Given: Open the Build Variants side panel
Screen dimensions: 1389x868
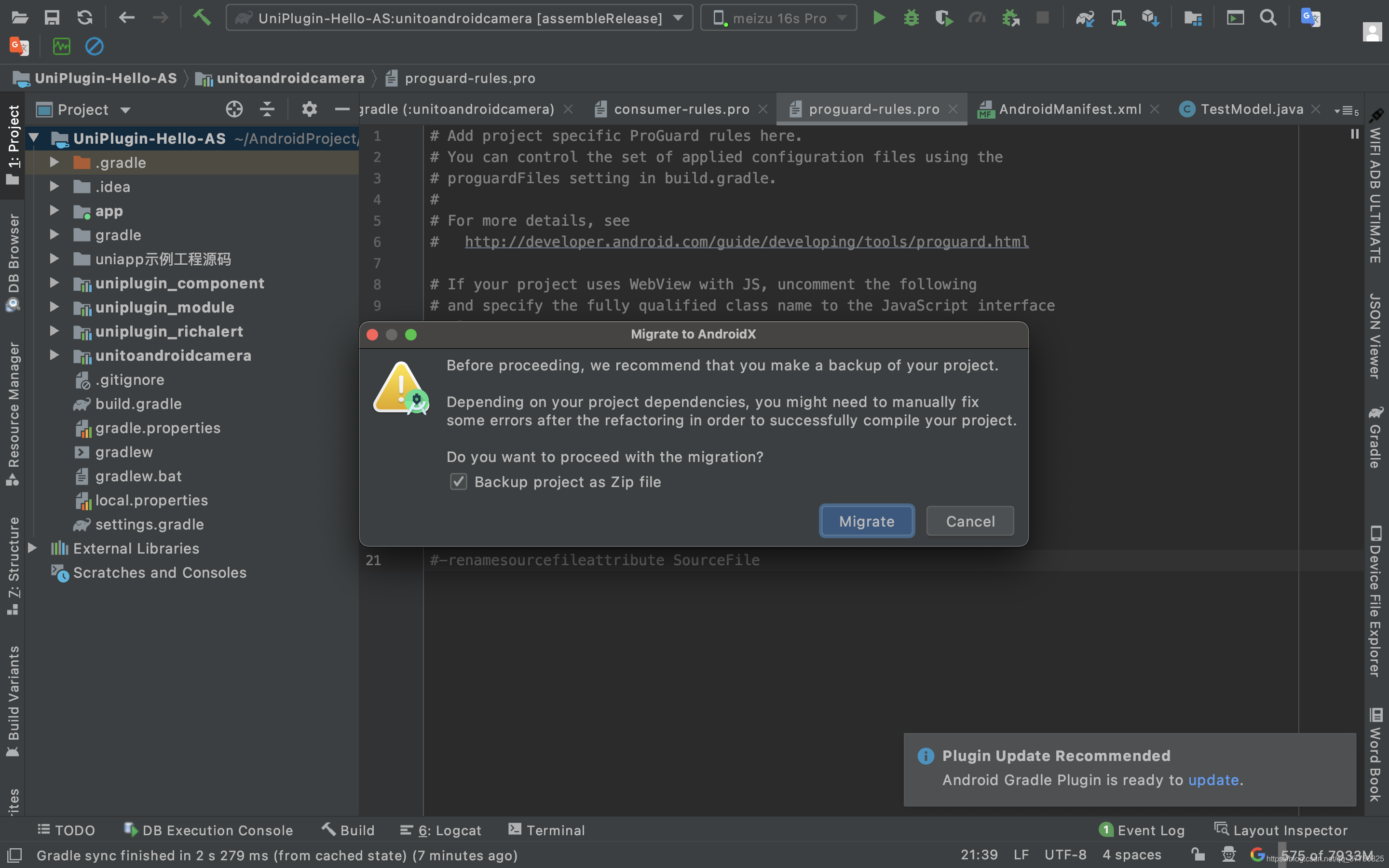Looking at the screenshot, I should coord(13,701).
